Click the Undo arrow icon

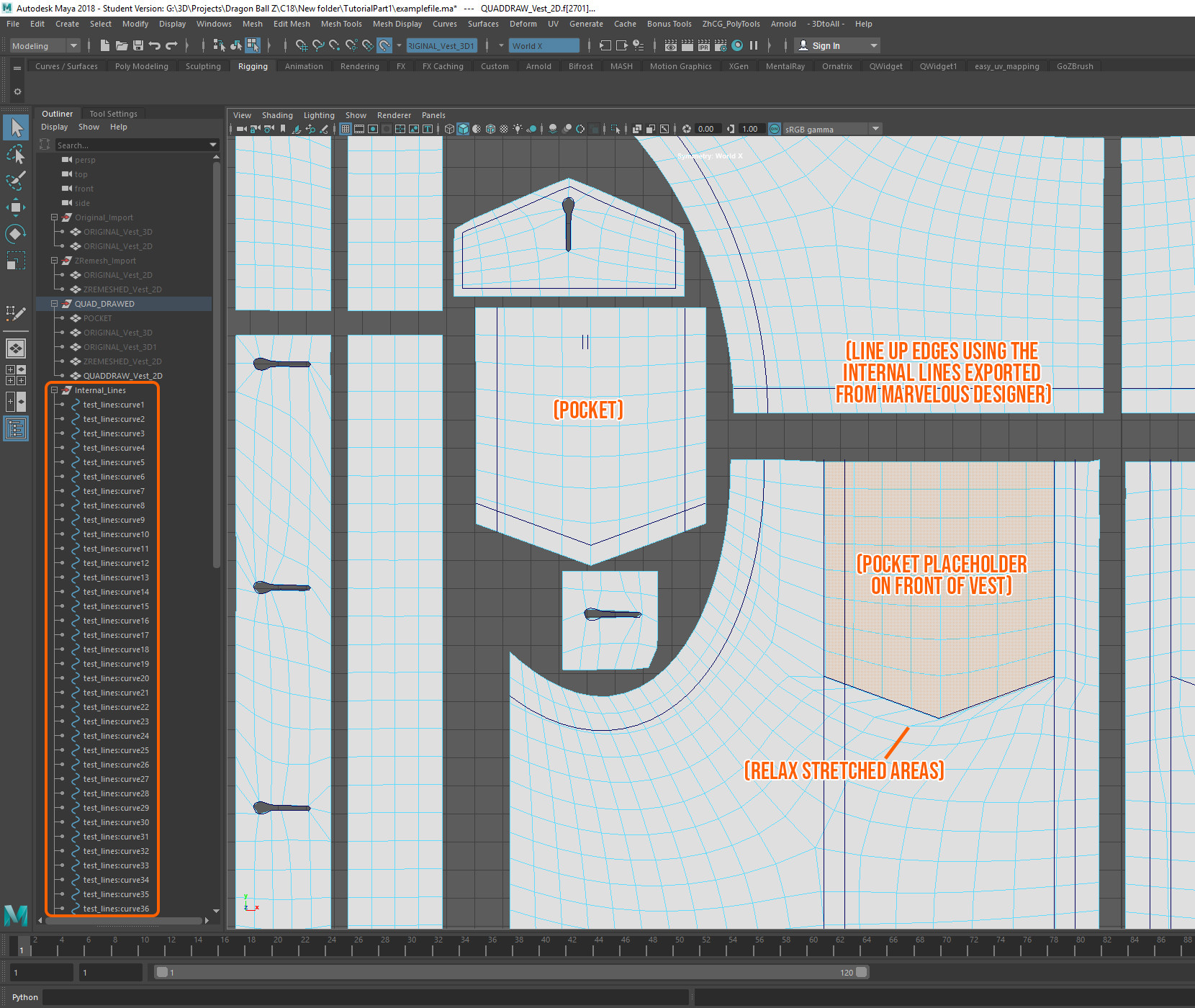[x=155, y=45]
